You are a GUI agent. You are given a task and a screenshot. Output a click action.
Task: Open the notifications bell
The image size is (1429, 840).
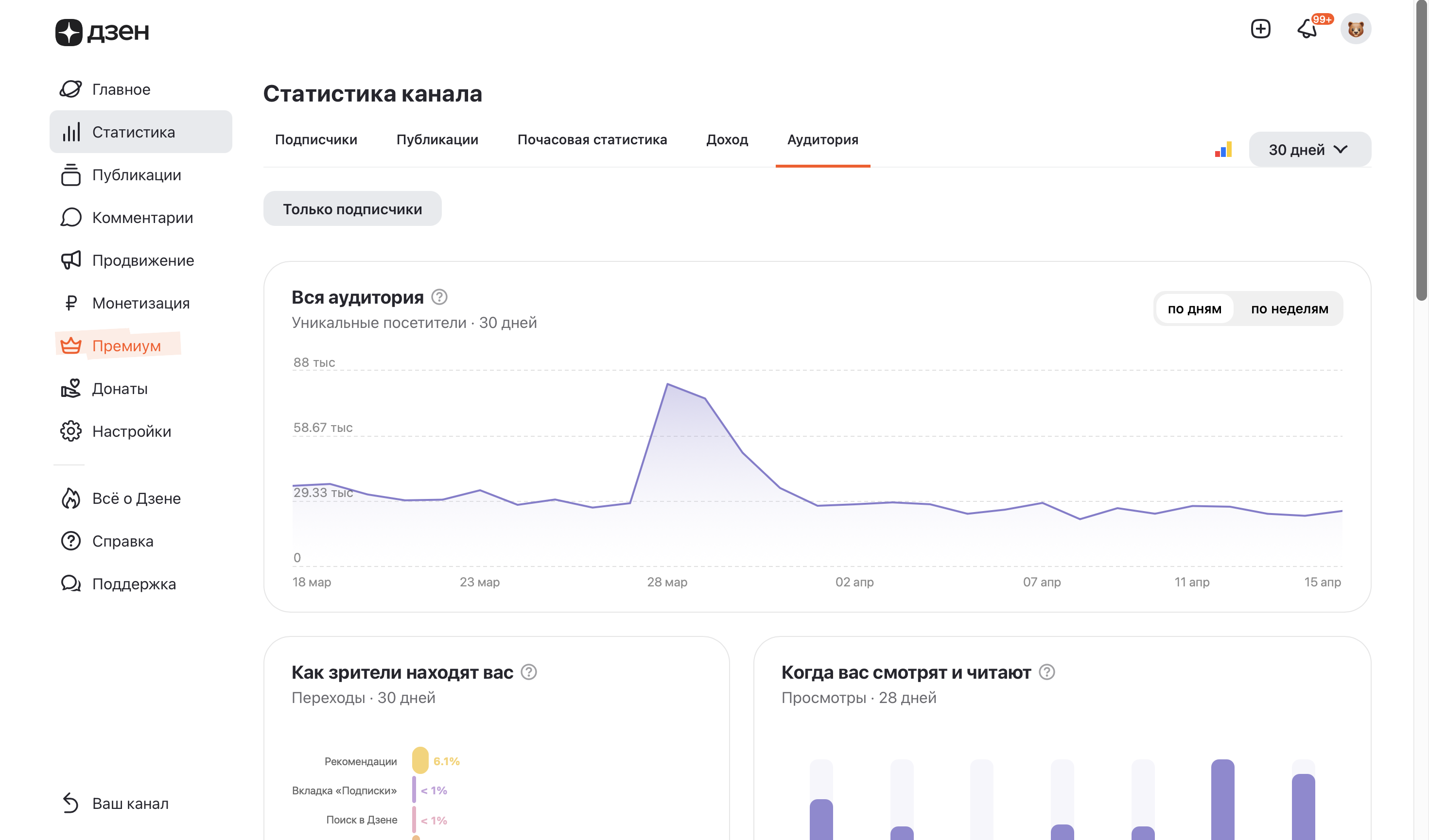click(1307, 28)
